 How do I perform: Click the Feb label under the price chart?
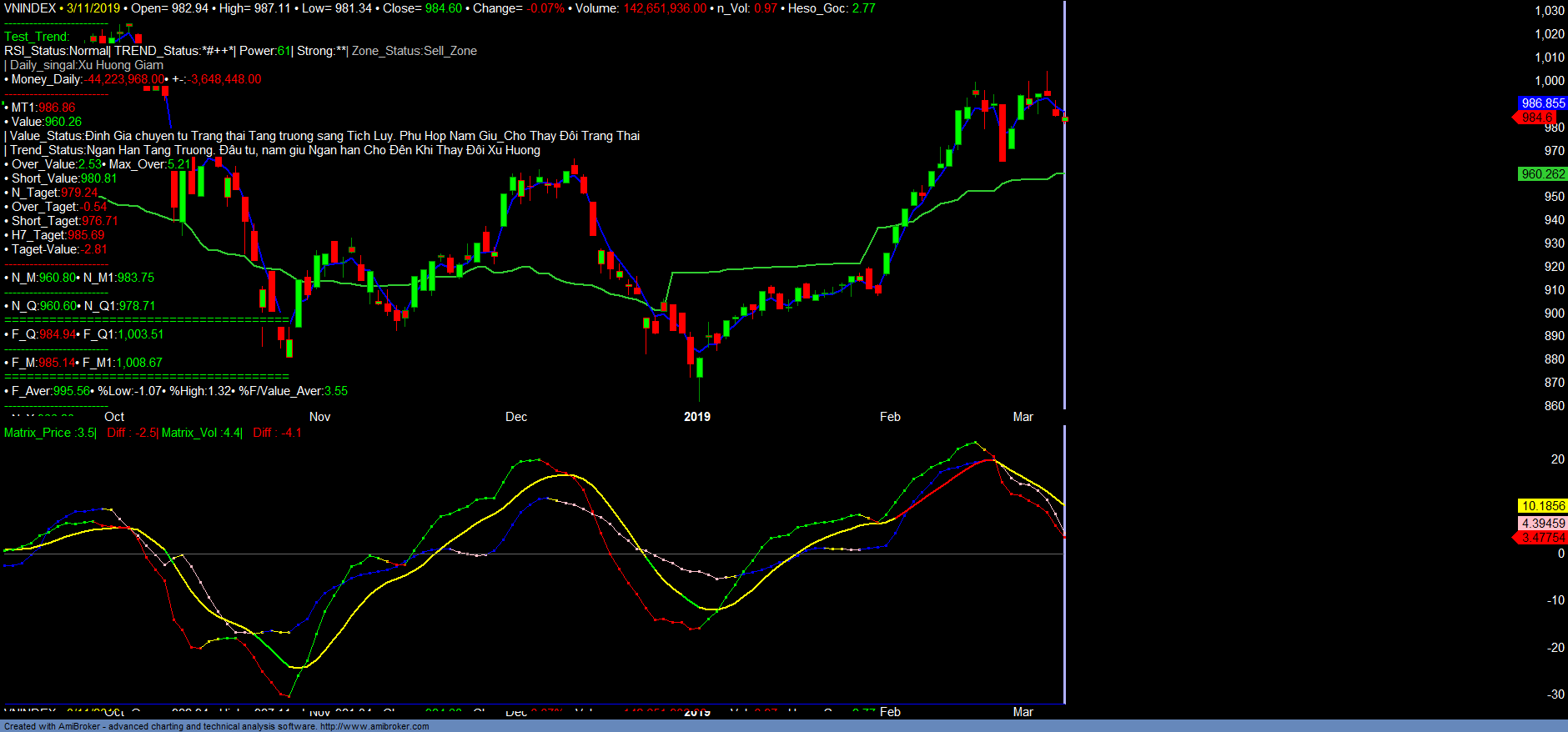click(x=890, y=417)
